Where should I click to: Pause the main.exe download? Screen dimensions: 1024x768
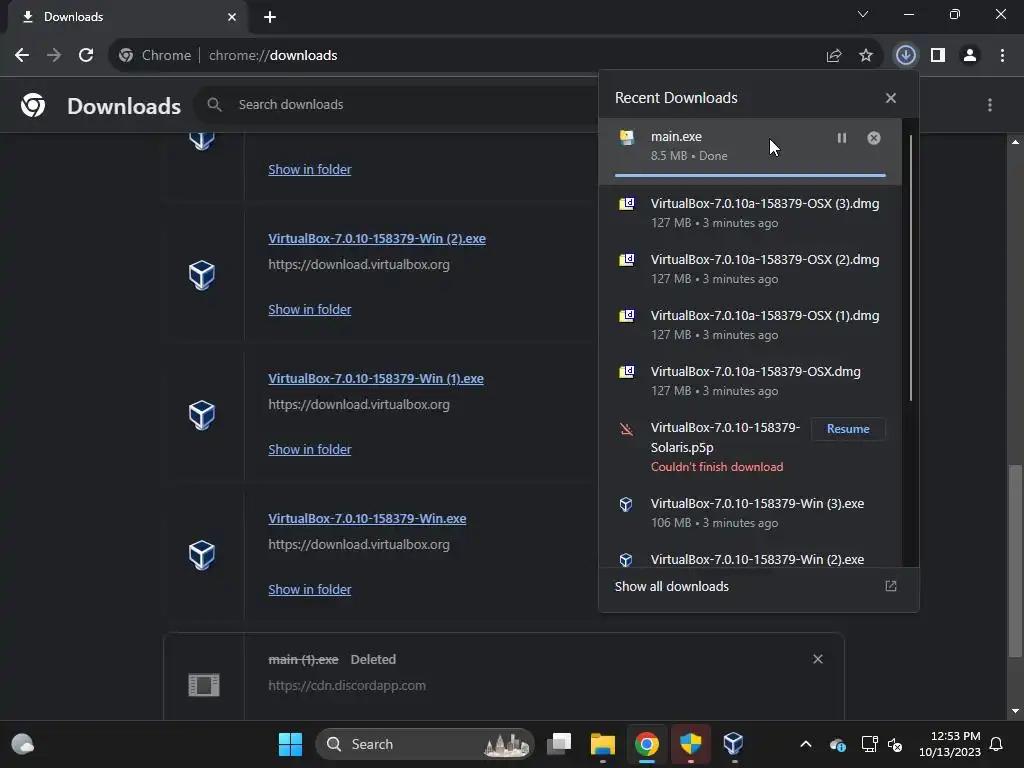842,138
